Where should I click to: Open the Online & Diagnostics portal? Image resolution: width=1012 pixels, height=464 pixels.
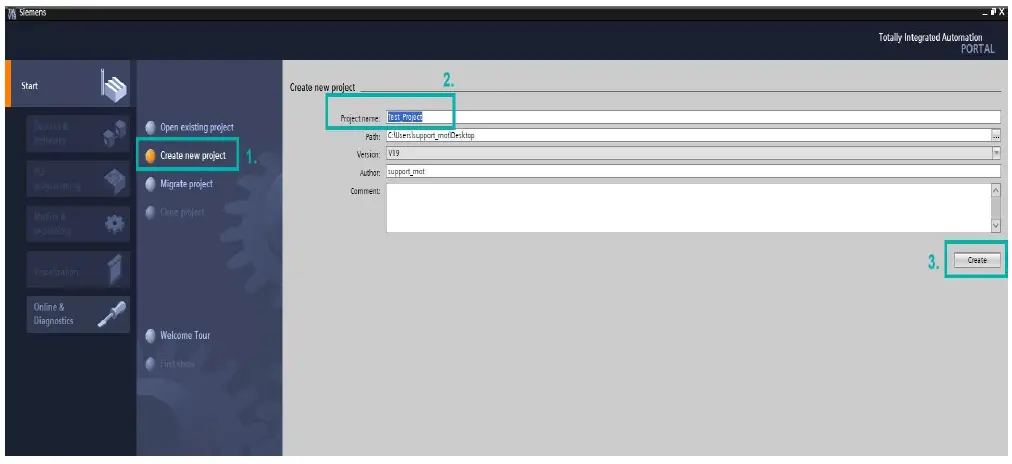[x=78, y=315]
